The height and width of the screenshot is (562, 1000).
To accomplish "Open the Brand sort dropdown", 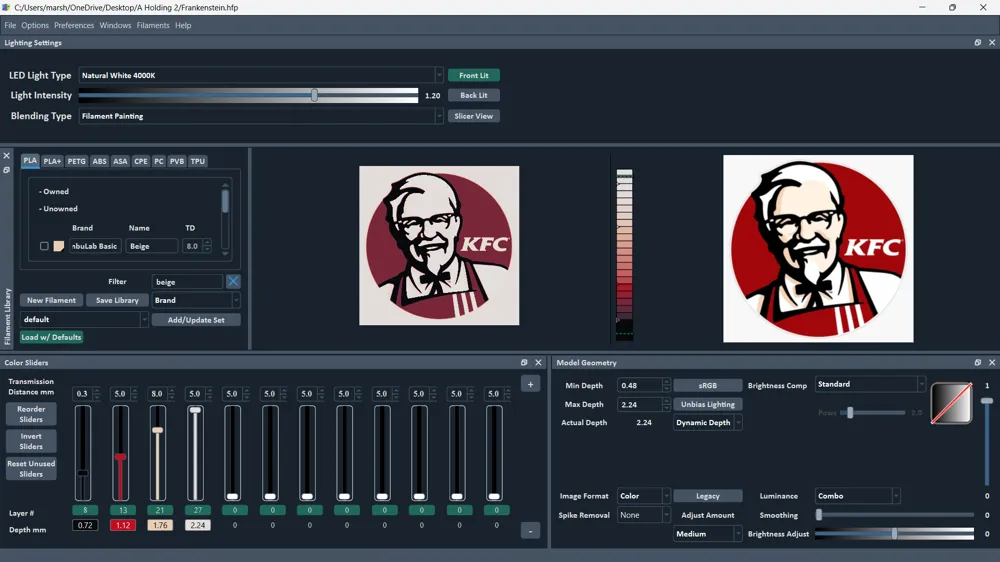I will (x=196, y=300).
